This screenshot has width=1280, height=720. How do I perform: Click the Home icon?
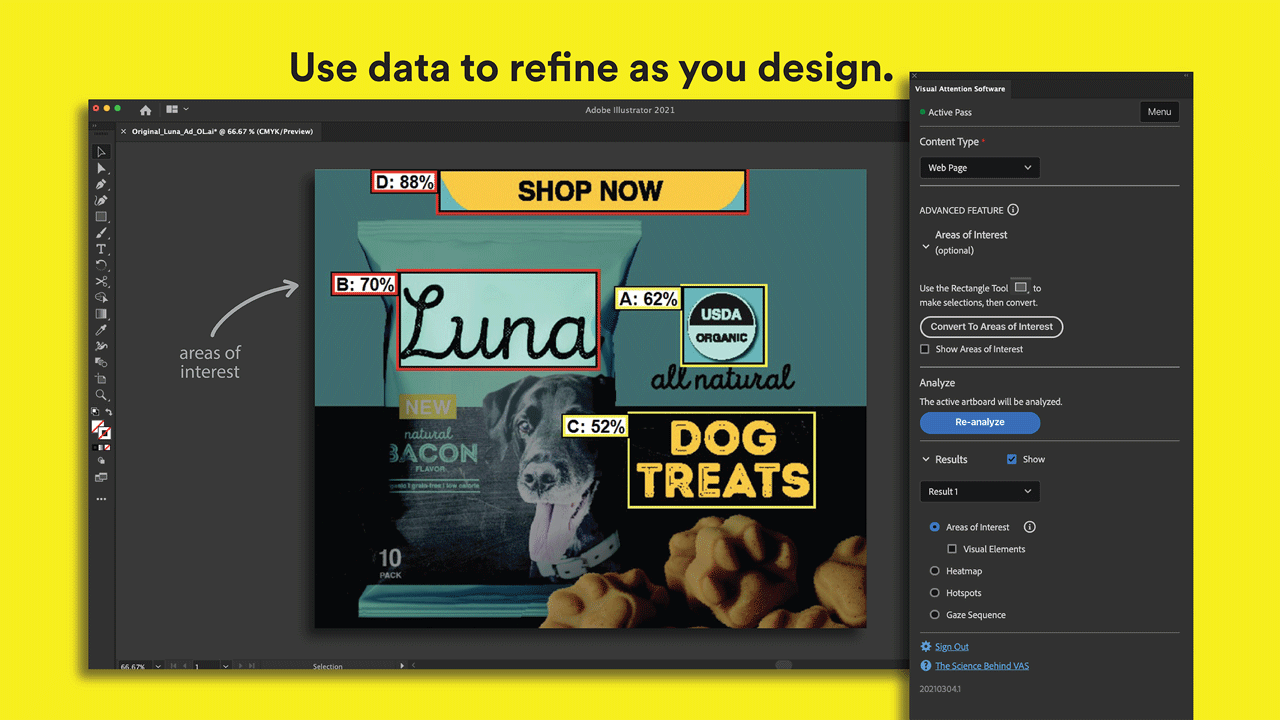click(x=145, y=110)
